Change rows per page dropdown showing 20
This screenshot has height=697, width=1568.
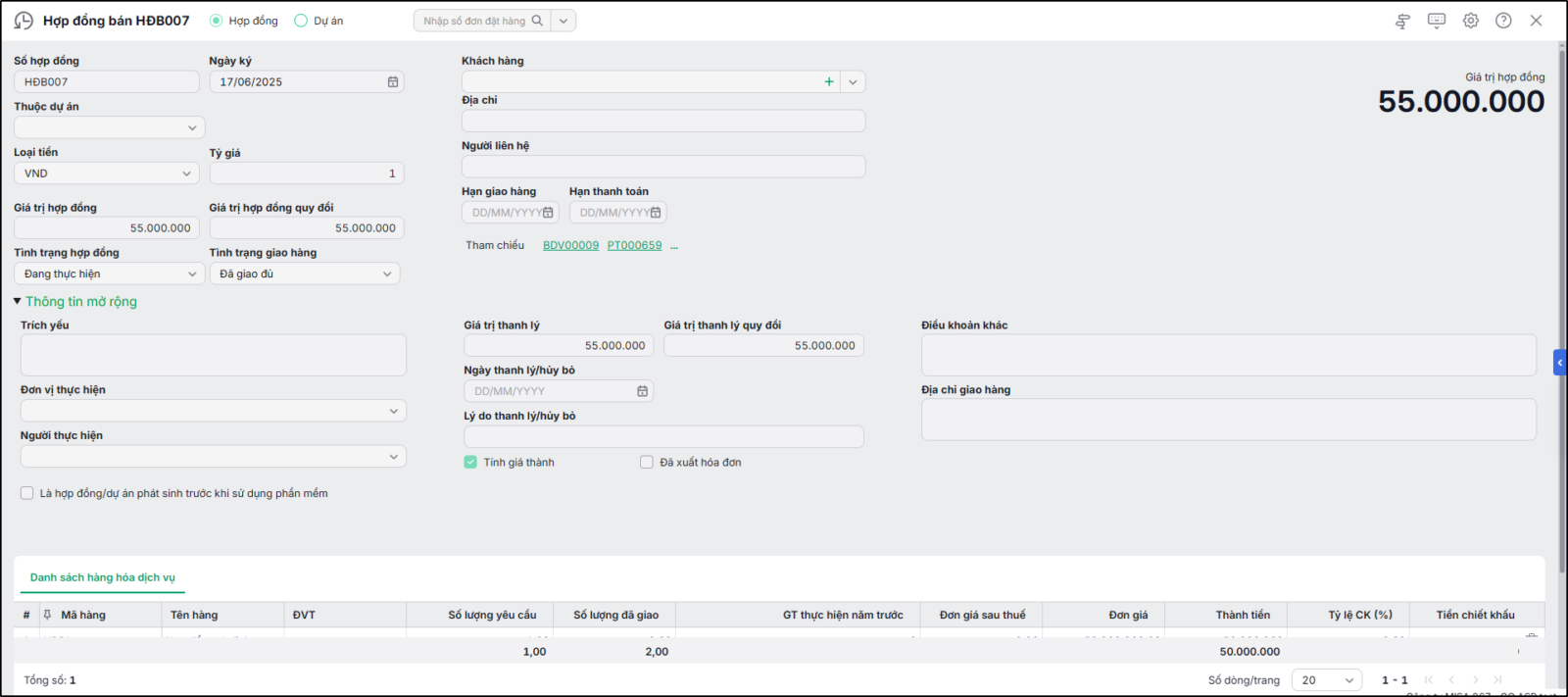click(1327, 679)
